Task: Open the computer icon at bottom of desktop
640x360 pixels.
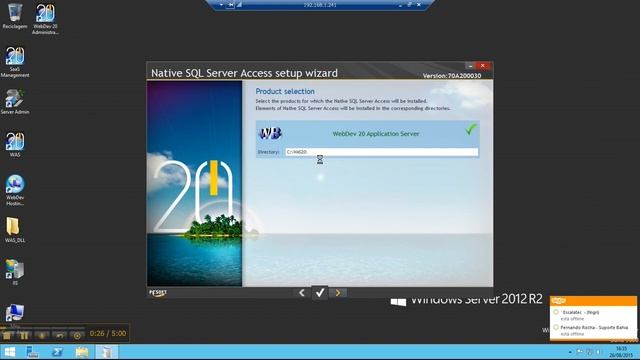Action: click(15, 313)
